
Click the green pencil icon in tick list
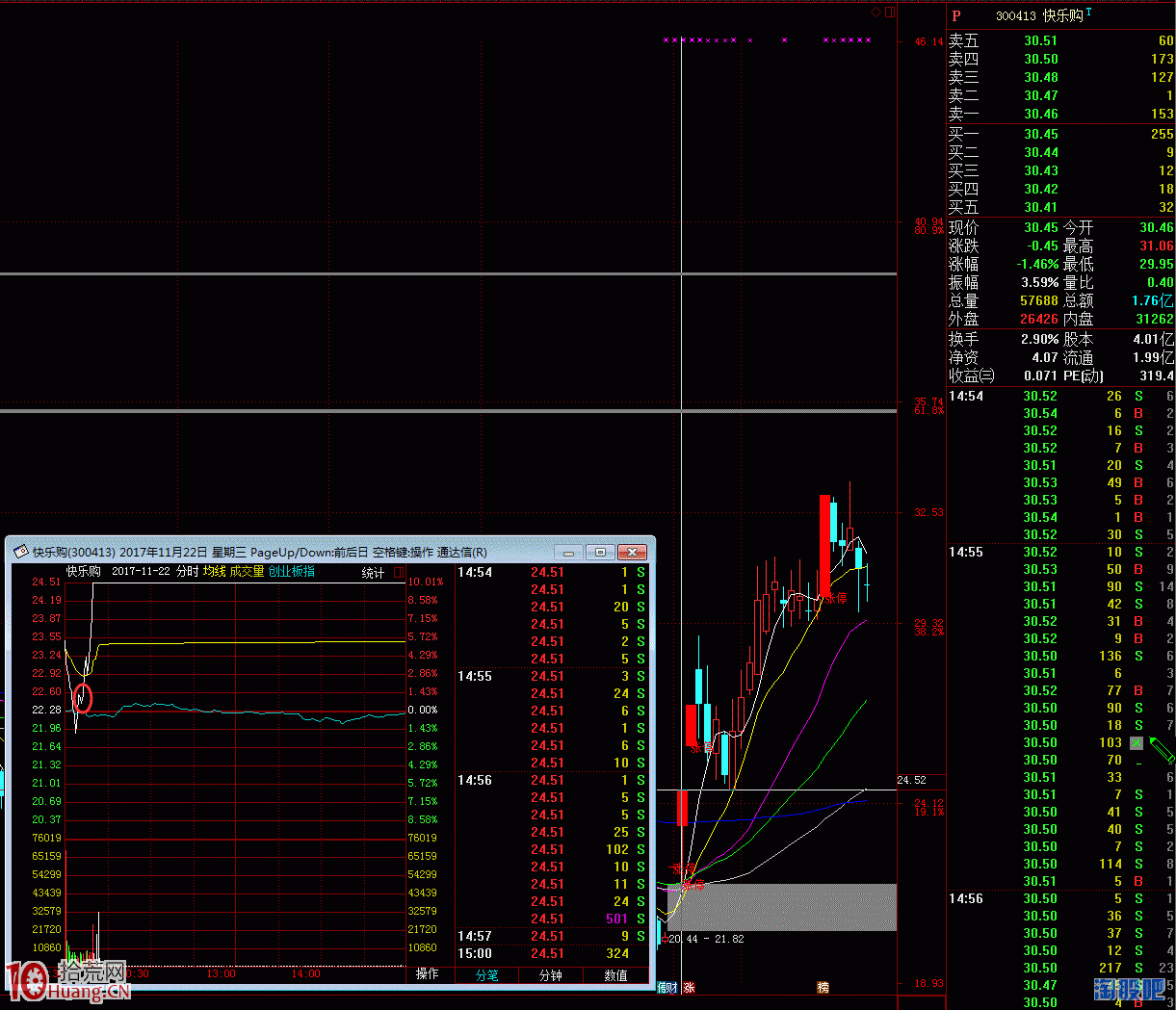(x=1161, y=748)
